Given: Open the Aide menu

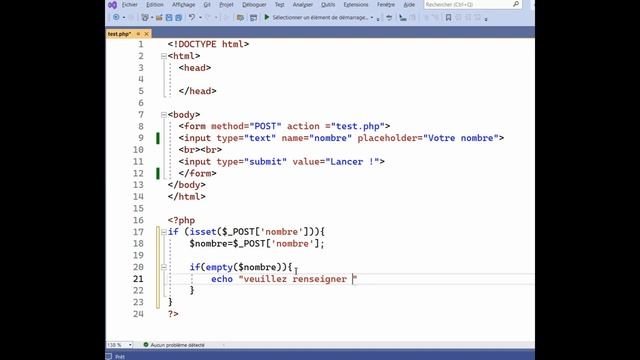Looking at the screenshot, I should click(x=409, y=5).
